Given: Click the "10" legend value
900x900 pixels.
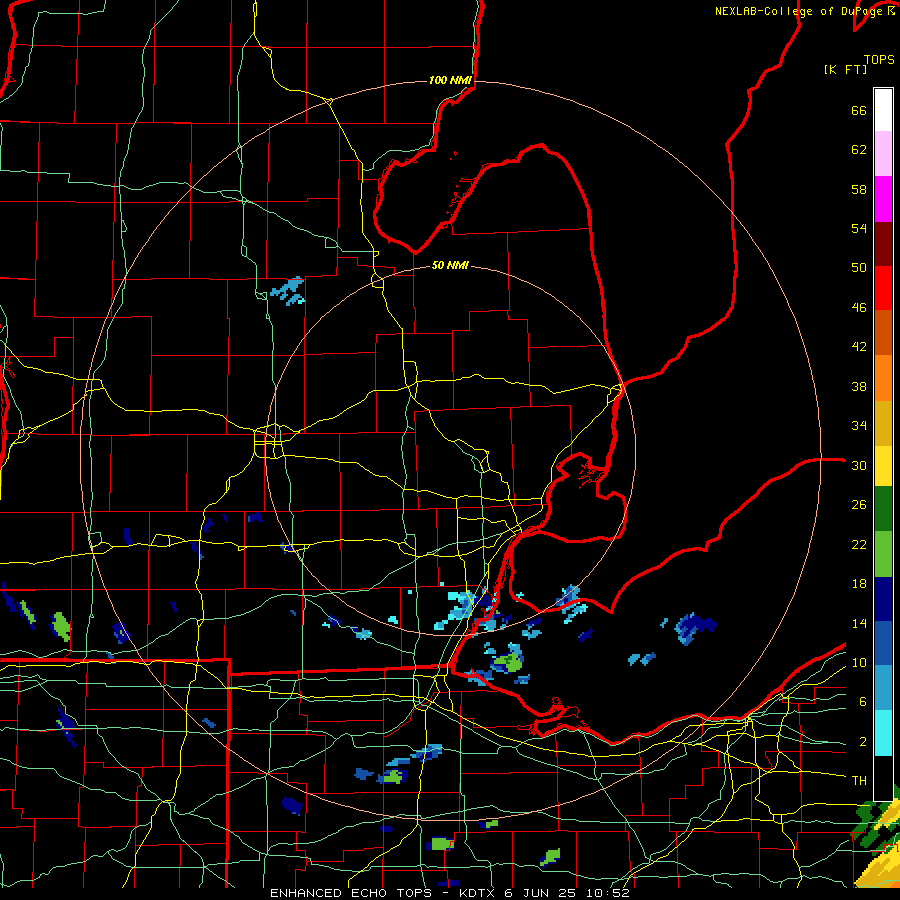Looking at the screenshot, I should [x=859, y=663].
